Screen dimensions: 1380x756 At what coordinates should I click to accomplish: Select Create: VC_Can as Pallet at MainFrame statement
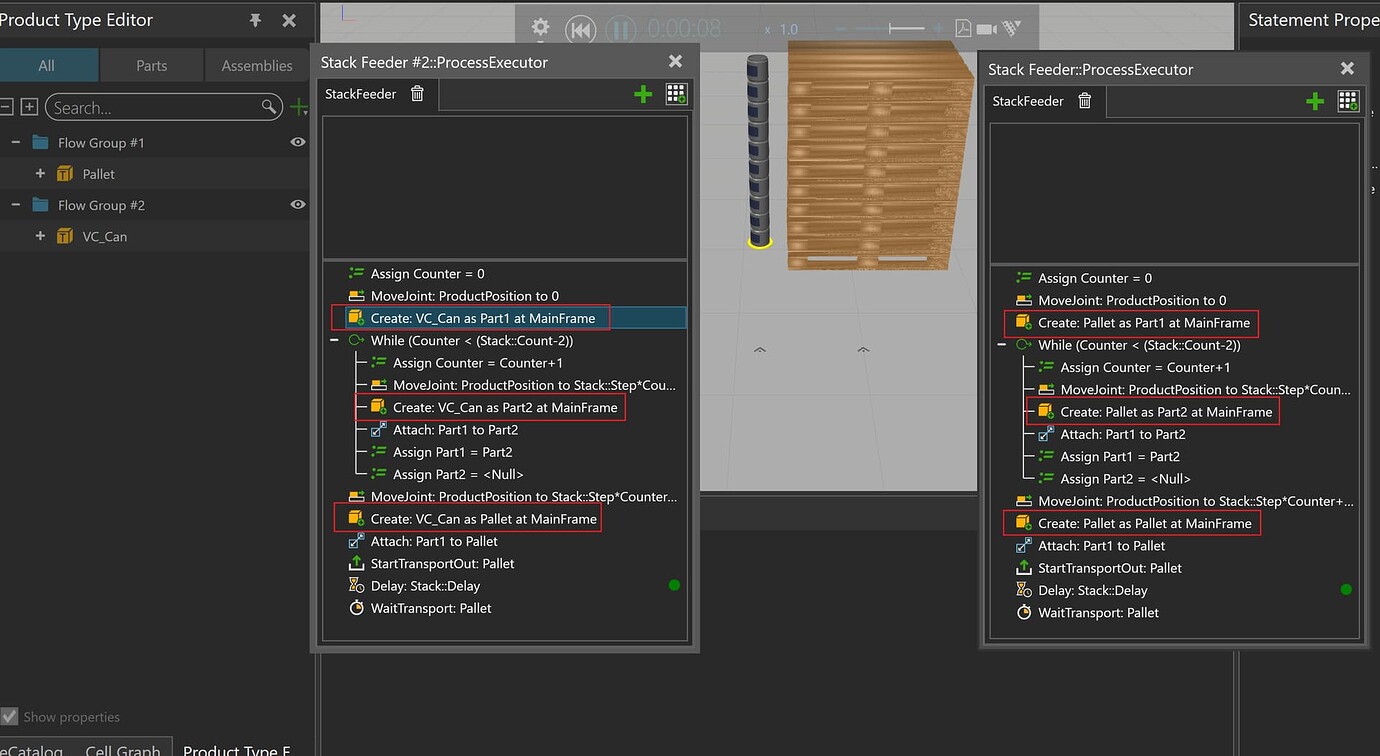(x=484, y=519)
